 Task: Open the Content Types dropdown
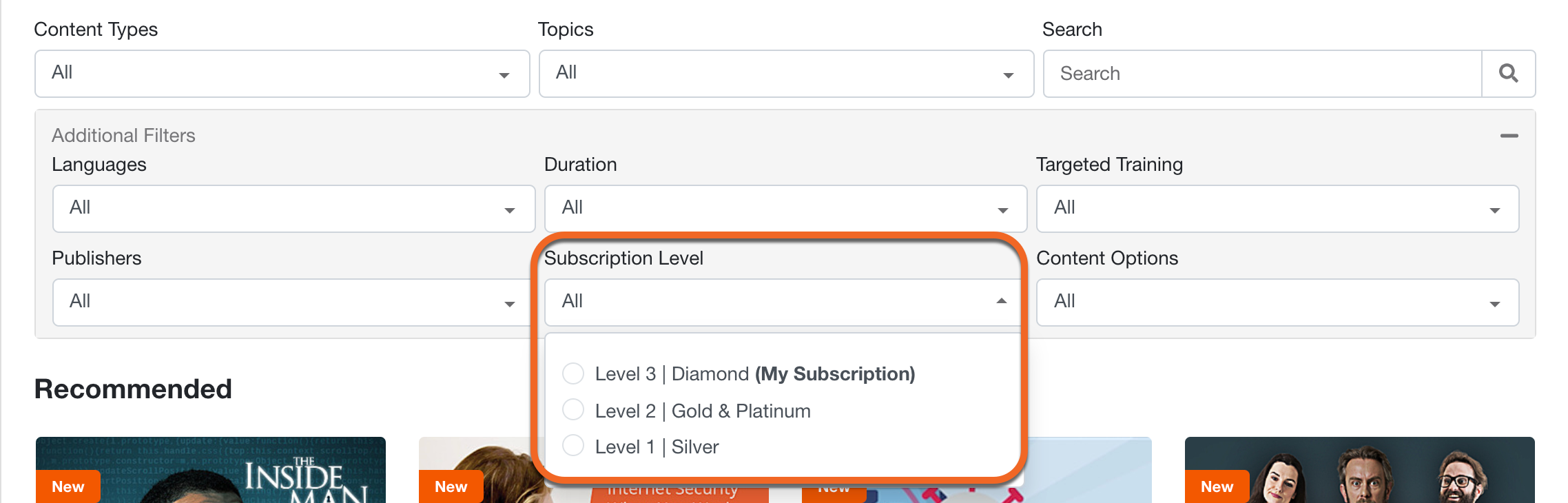coord(282,74)
